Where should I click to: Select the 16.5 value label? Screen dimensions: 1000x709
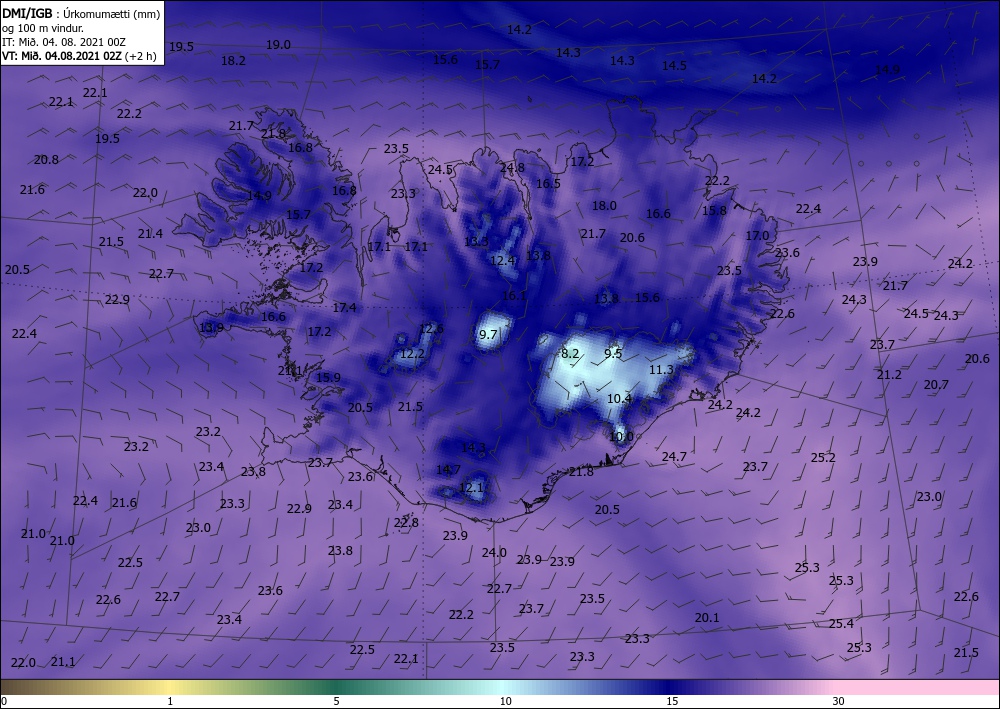(x=548, y=183)
